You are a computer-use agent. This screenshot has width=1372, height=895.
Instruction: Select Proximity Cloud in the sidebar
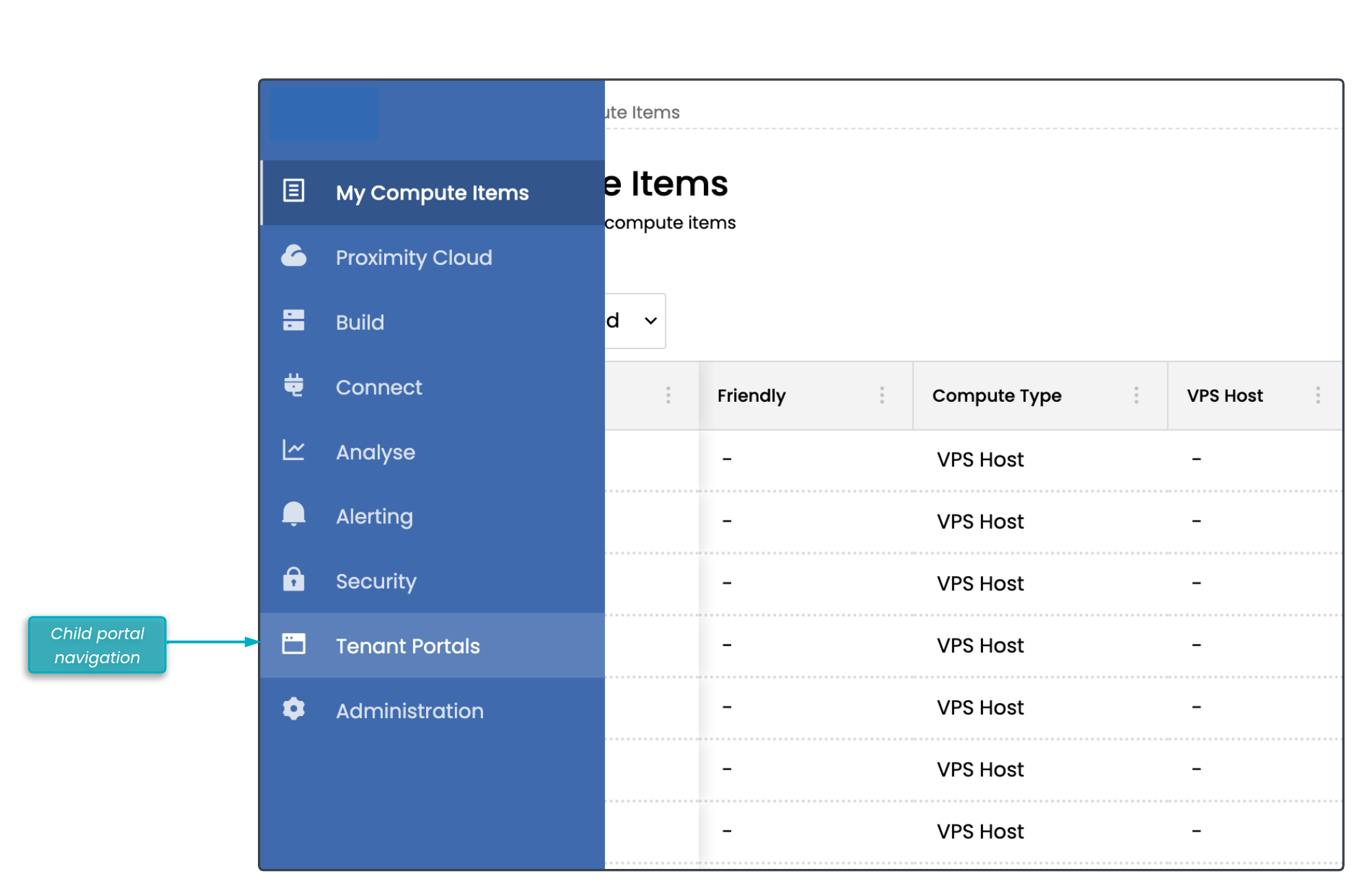coord(414,258)
